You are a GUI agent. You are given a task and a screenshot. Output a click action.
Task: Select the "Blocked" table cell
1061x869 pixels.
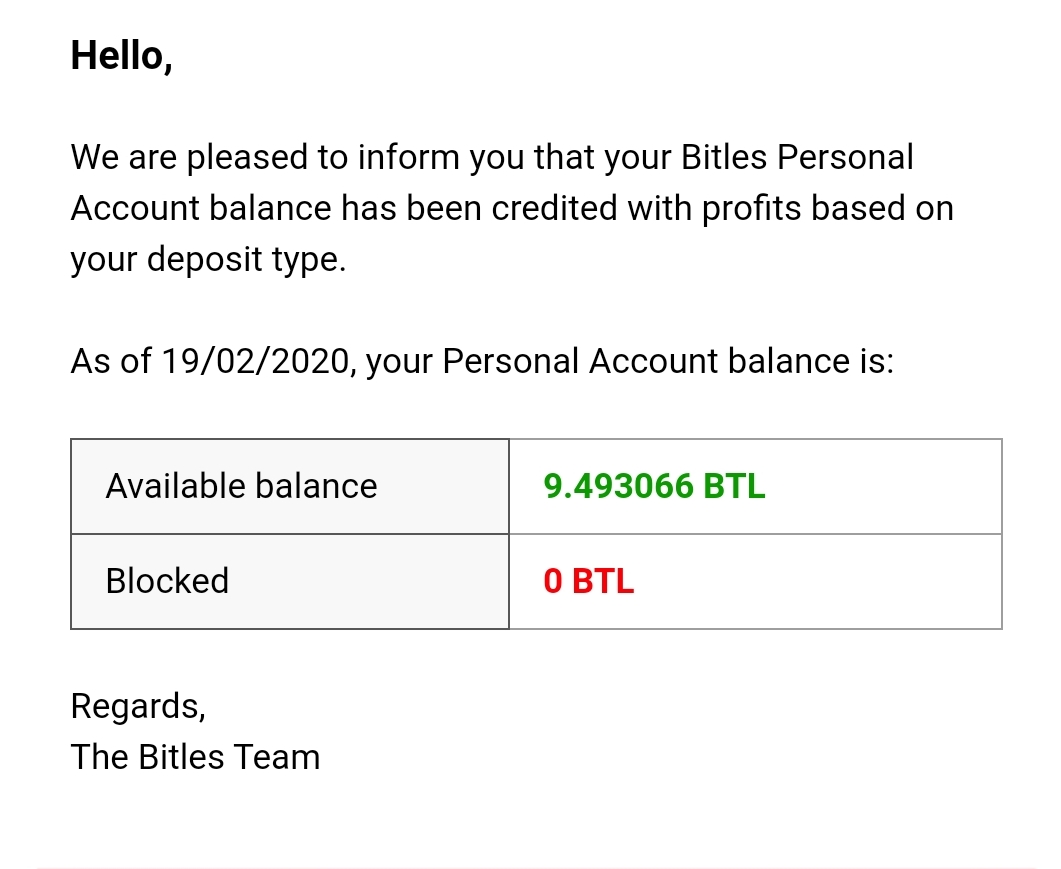click(x=290, y=581)
